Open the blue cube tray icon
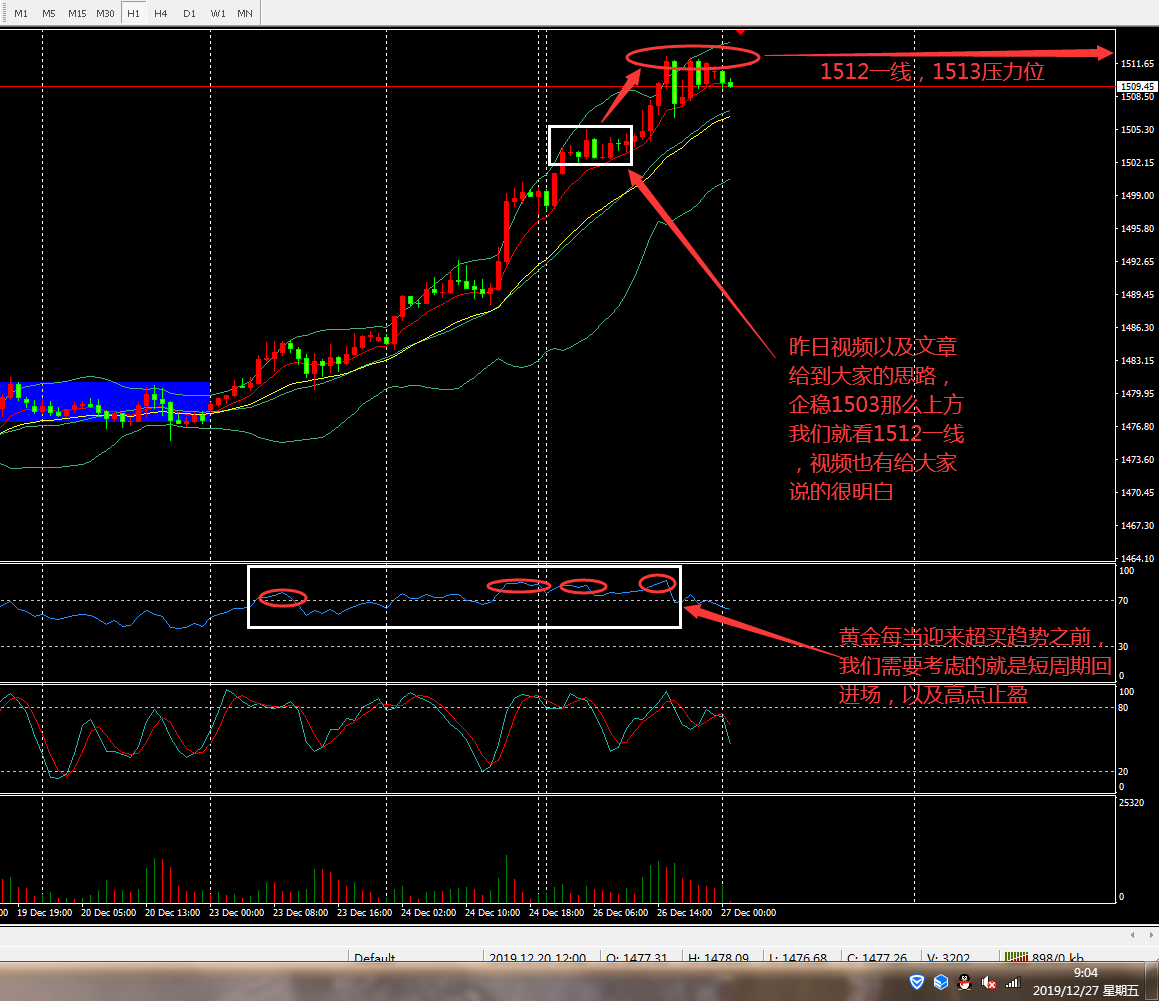 pyautogui.click(x=940, y=982)
